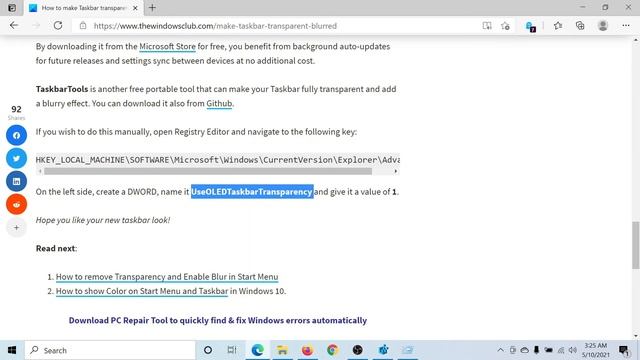This screenshot has height=360, width=640.
Task: Click left arrow of code scrollbar
Action: pos(40,171)
